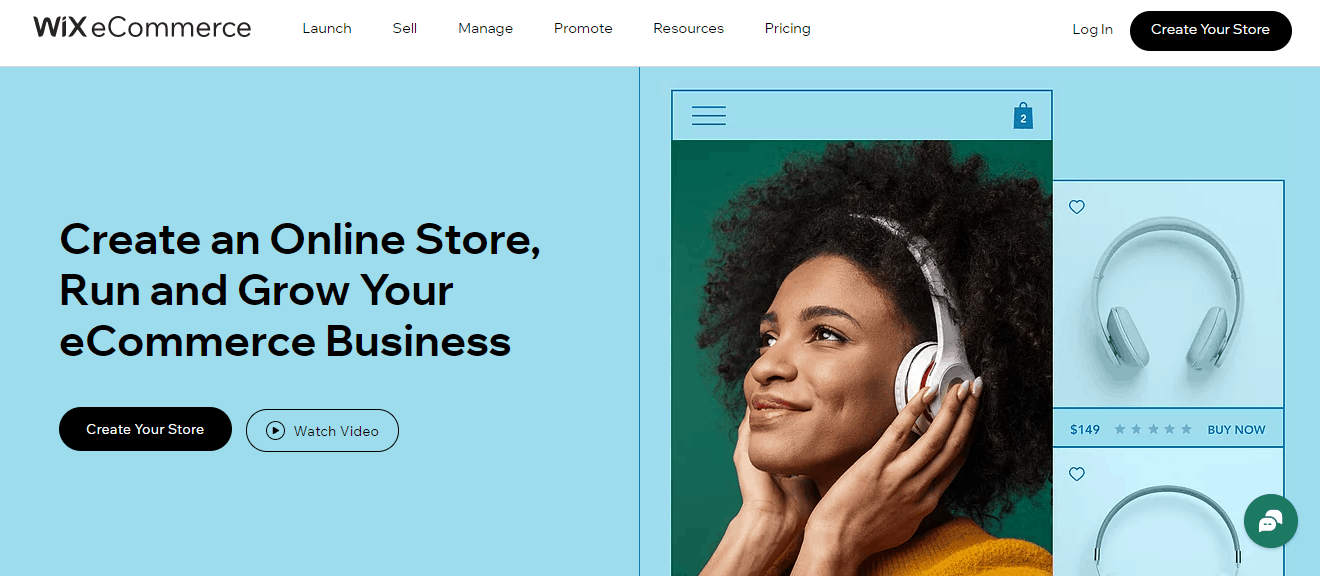Click header Create Your Store button

coord(1210,30)
